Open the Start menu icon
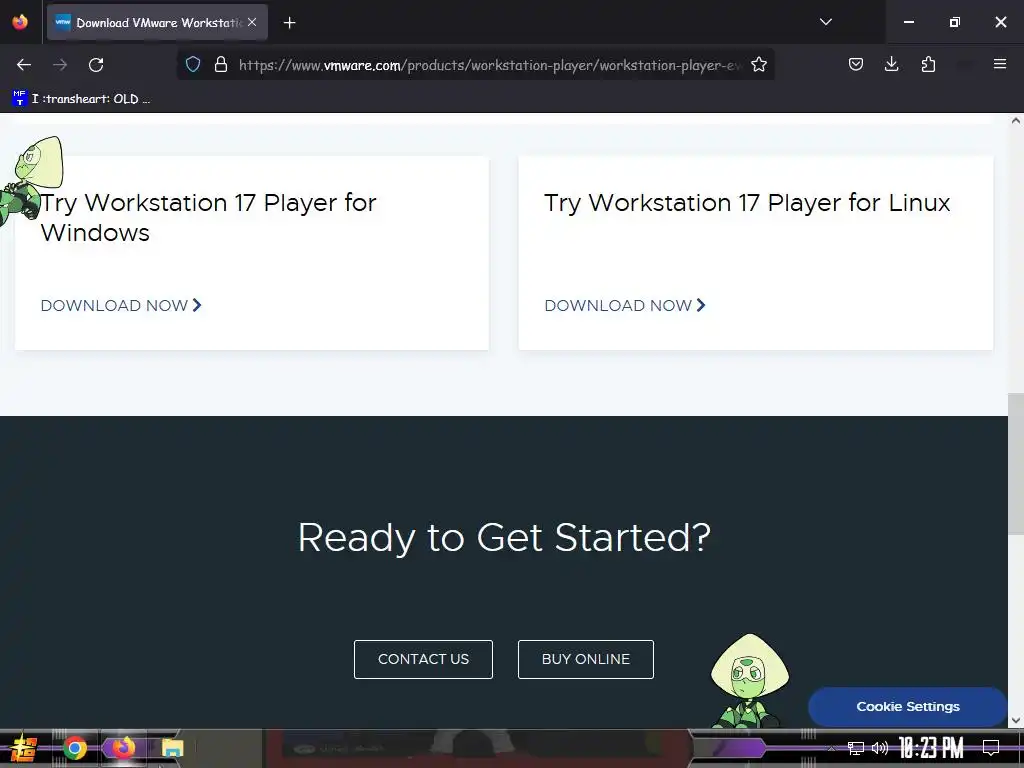This screenshot has width=1024, height=768. [x=24, y=748]
